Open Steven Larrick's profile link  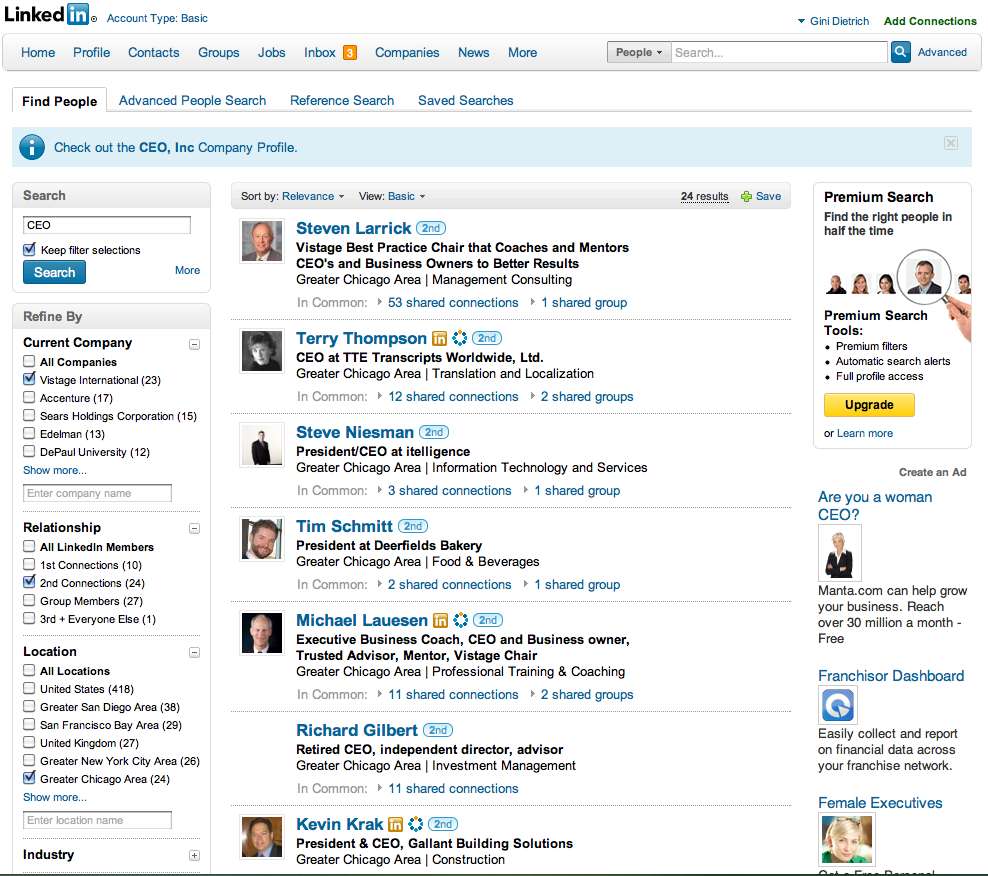click(353, 228)
